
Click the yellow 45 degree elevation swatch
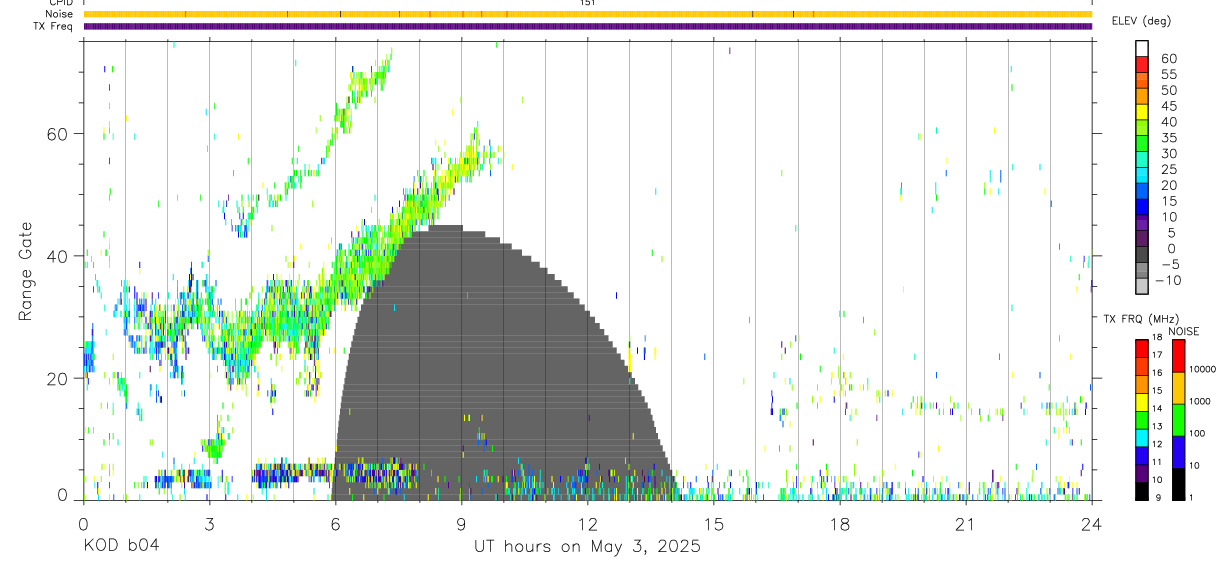coord(1142,113)
